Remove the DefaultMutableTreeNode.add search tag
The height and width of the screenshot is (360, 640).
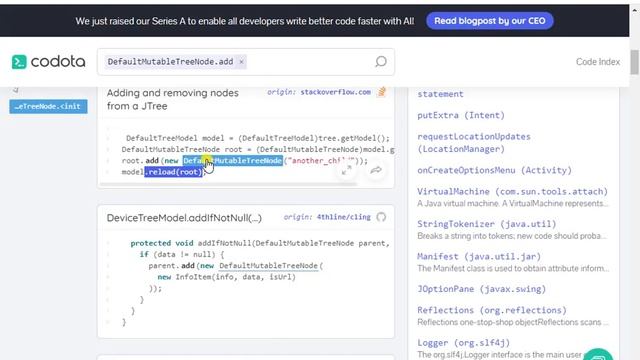pos(241,62)
